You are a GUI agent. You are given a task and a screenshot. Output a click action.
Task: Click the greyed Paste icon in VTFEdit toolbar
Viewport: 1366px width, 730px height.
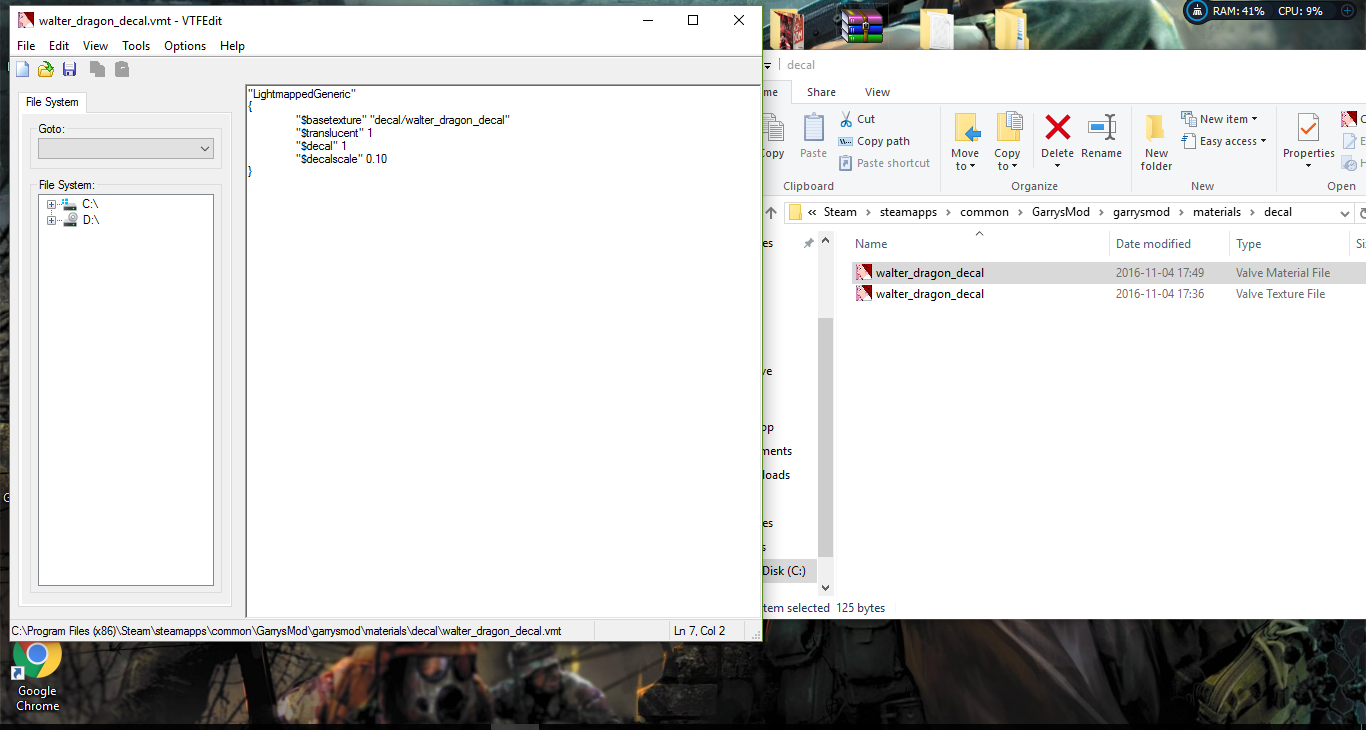[x=122, y=69]
